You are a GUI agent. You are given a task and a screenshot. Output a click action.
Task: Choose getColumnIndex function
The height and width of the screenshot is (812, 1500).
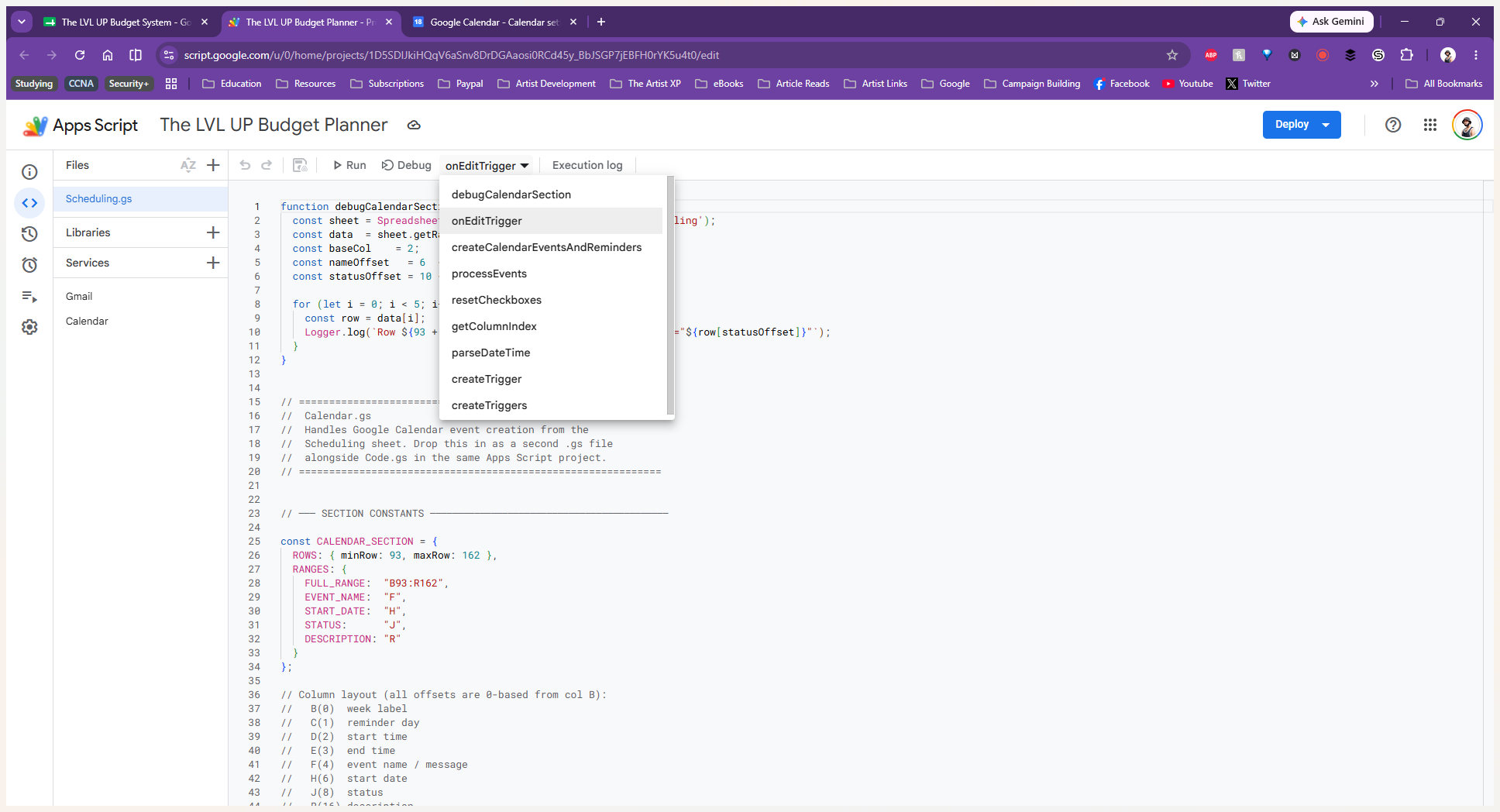551,326
